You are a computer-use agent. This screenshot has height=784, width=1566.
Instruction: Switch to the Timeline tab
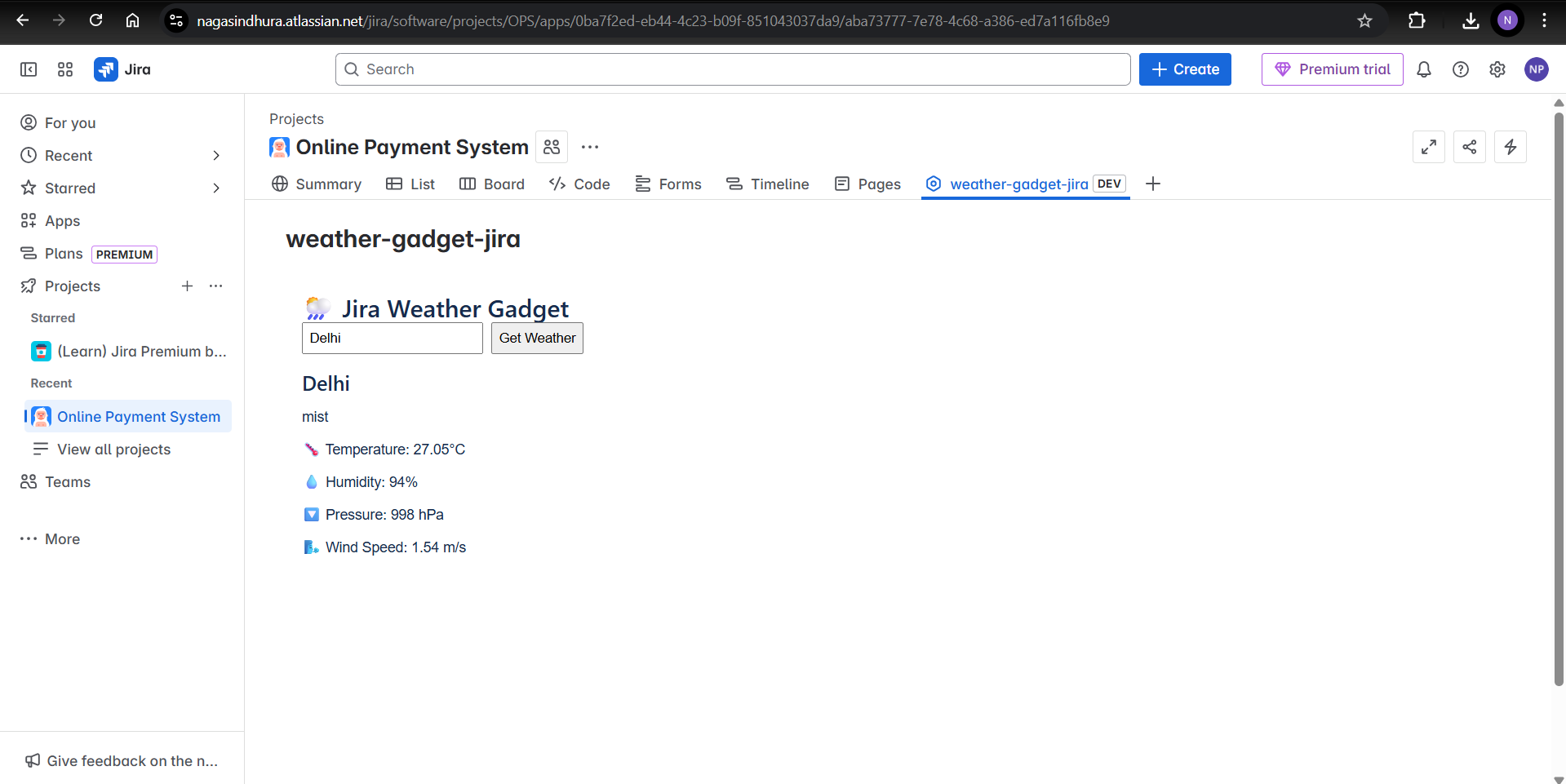(x=768, y=184)
